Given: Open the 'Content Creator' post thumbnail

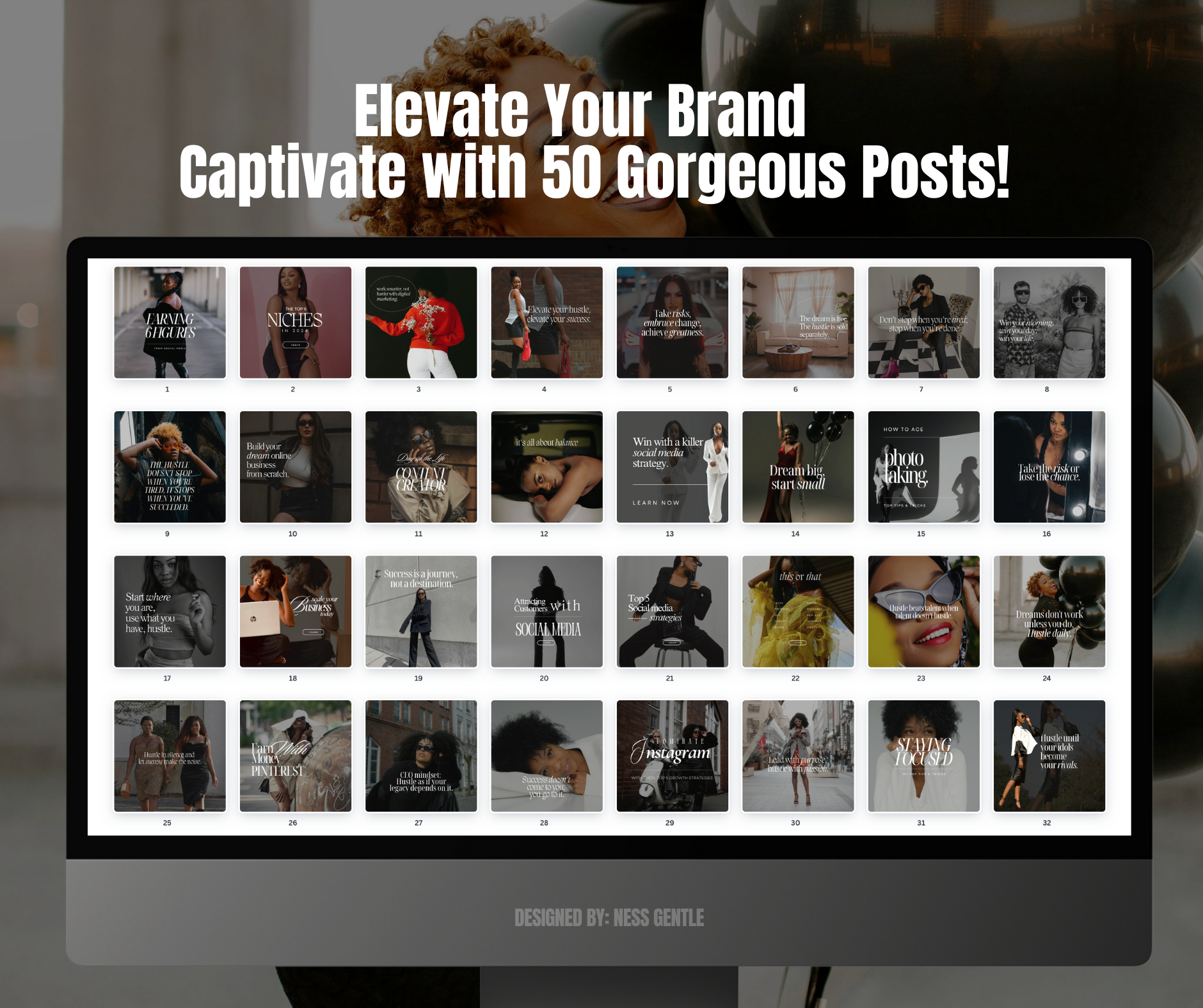Looking at the screenshot, I should coord(421,467).
